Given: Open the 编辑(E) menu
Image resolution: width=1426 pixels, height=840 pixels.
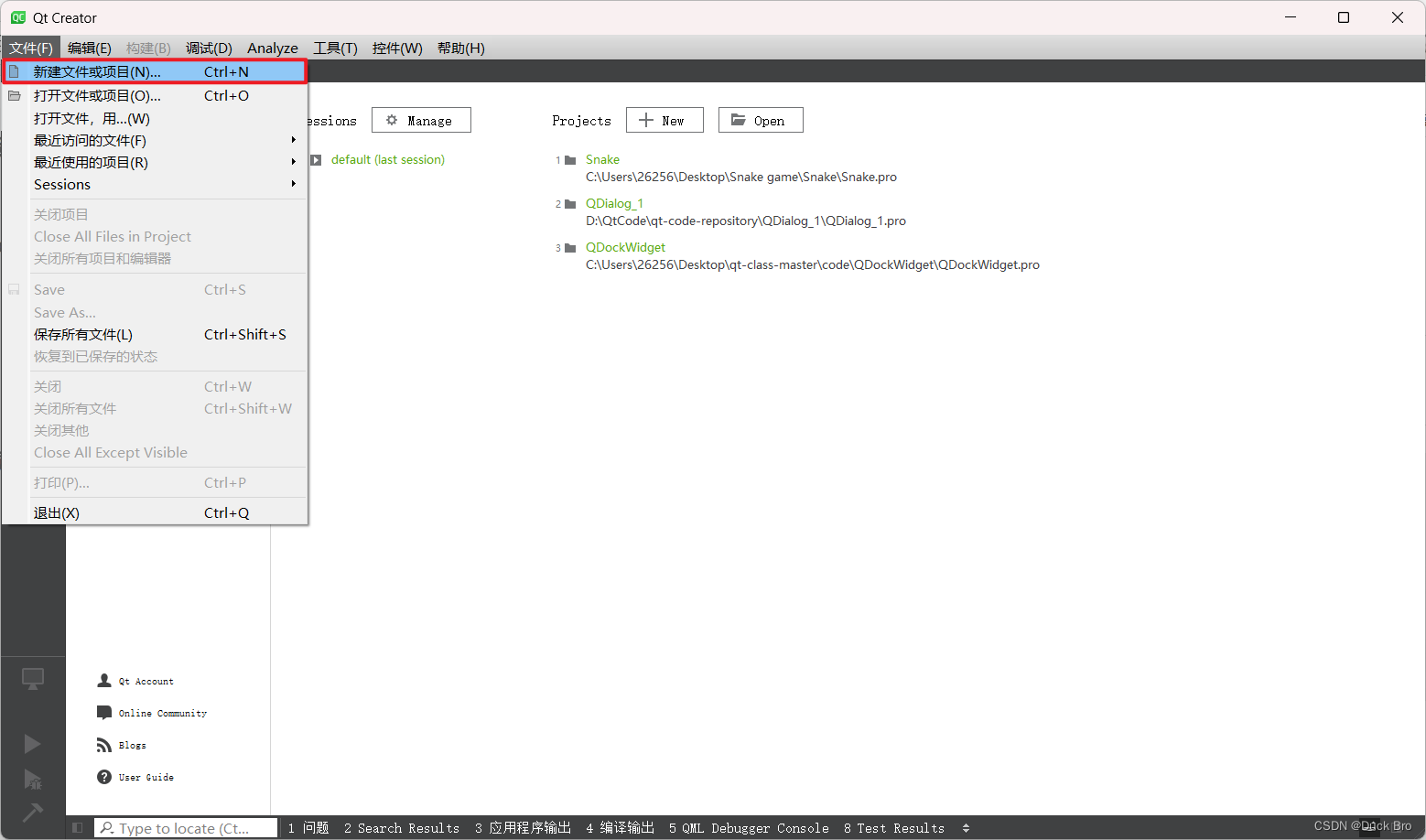Looking at the screenshot, I should tap(90, 48).
